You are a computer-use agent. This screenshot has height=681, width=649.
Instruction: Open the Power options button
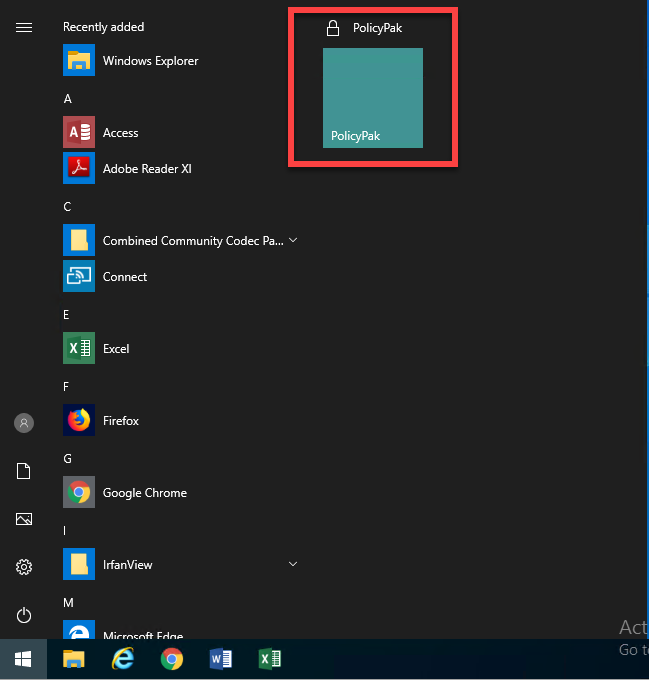[24, 615]
